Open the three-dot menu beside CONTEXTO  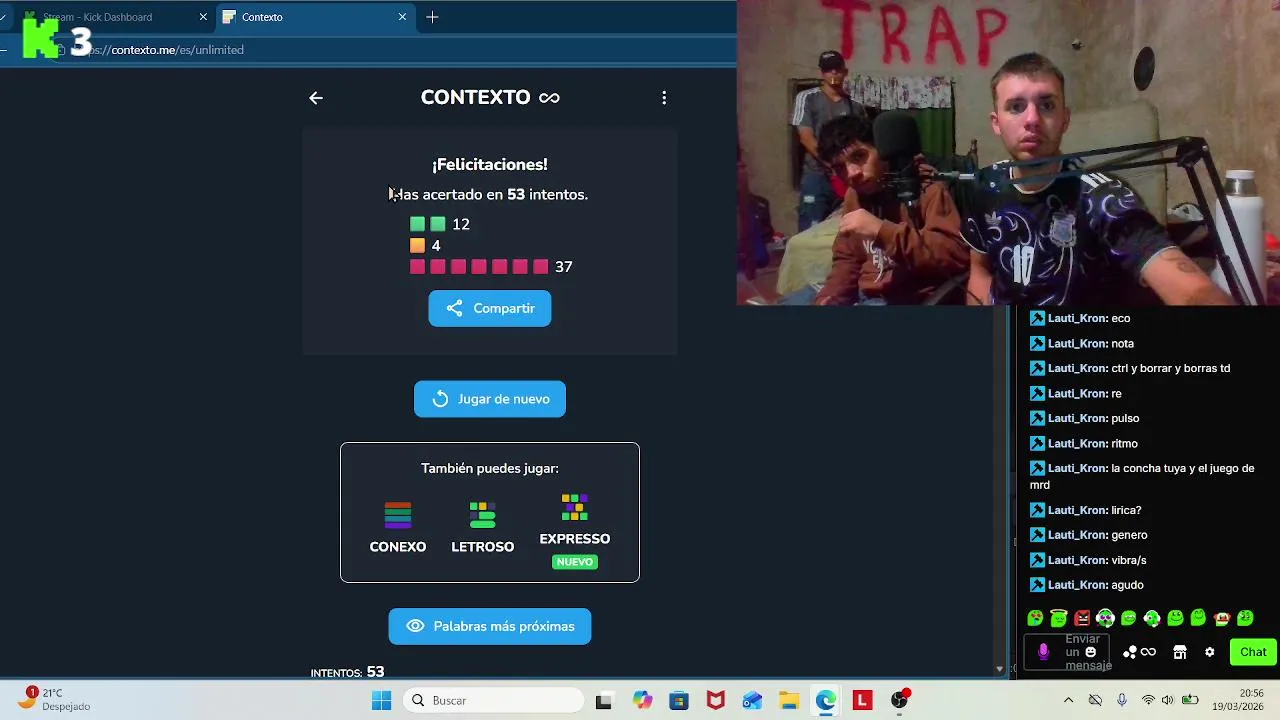pyautogui.click(x=664, y=98)
